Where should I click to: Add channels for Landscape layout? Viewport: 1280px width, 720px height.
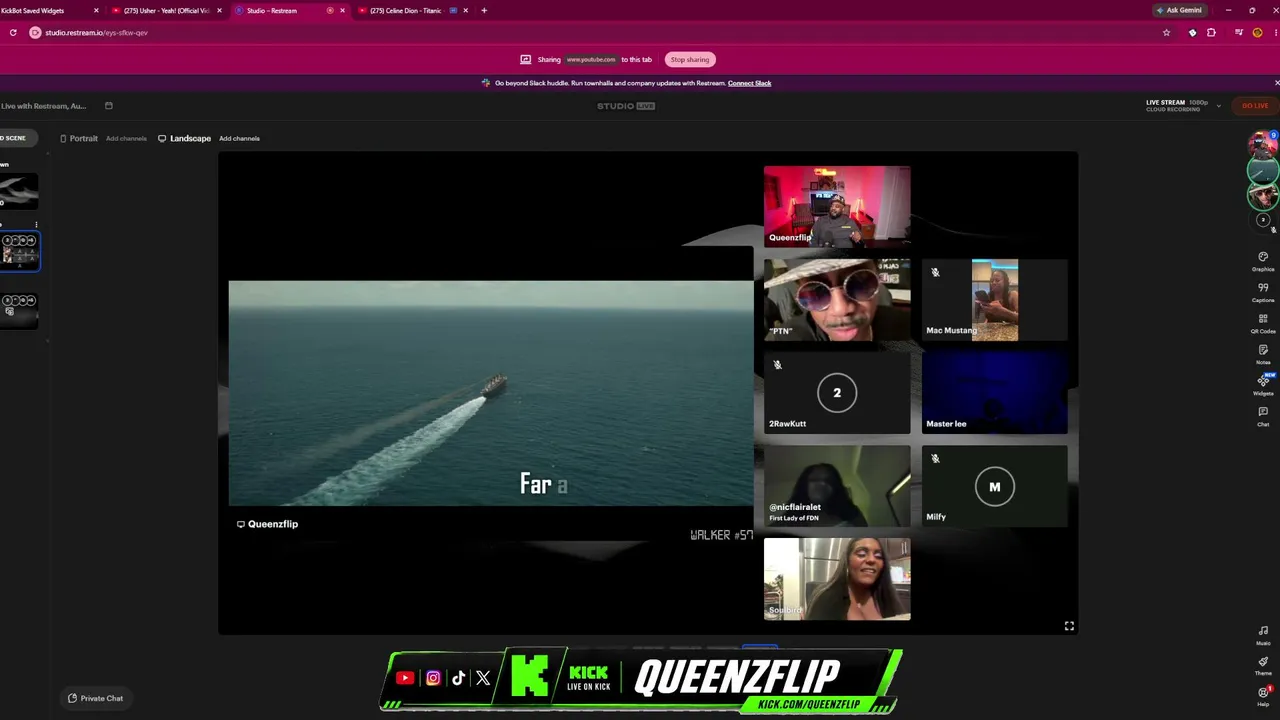pyautogui.click(x=239, y=139)
